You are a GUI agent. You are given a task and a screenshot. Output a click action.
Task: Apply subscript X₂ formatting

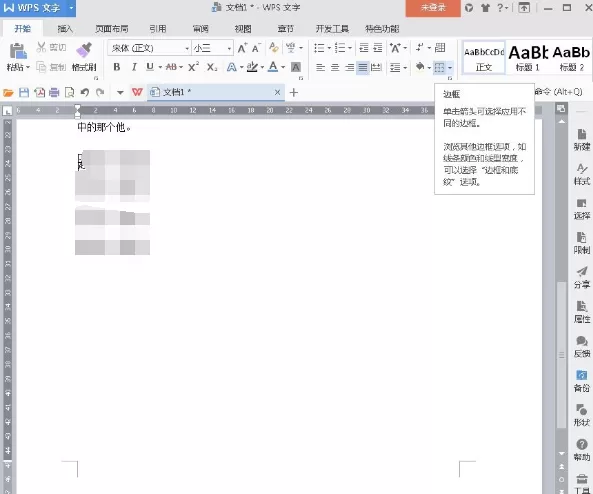click(212, 67)
